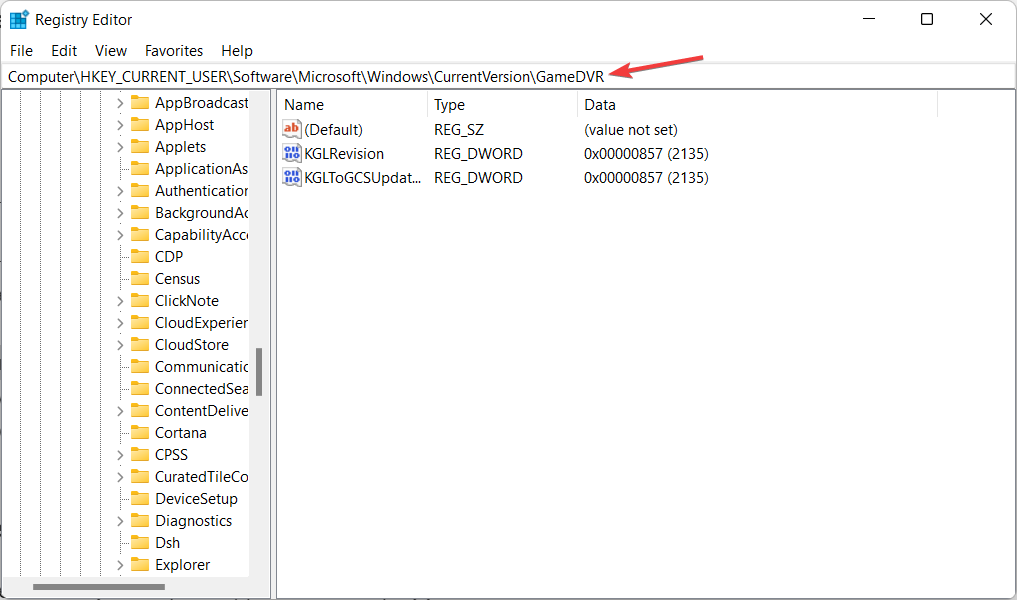Image resolution: width=1017 pixels, height=600 pixels.
Task: Open the Help menu
Action: click(x=237, y=51)
